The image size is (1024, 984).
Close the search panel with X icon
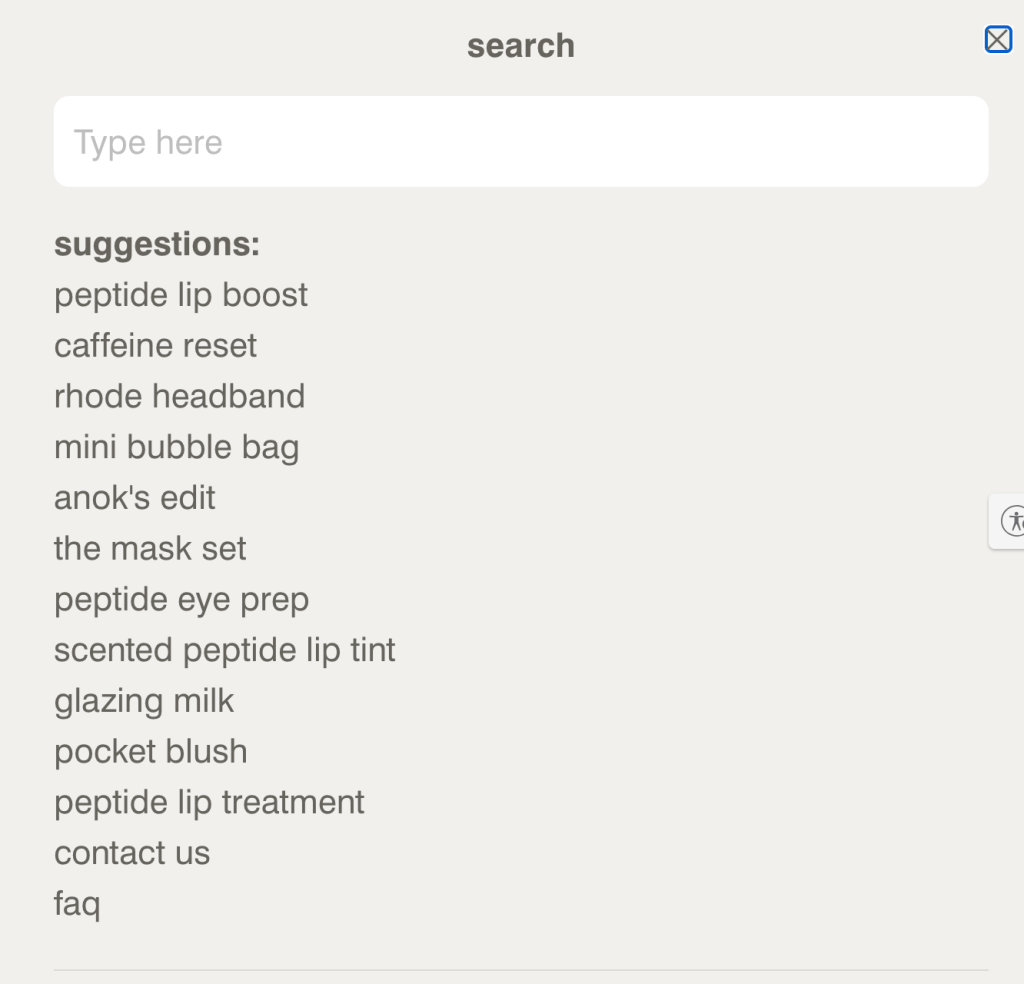pos(998,40)
